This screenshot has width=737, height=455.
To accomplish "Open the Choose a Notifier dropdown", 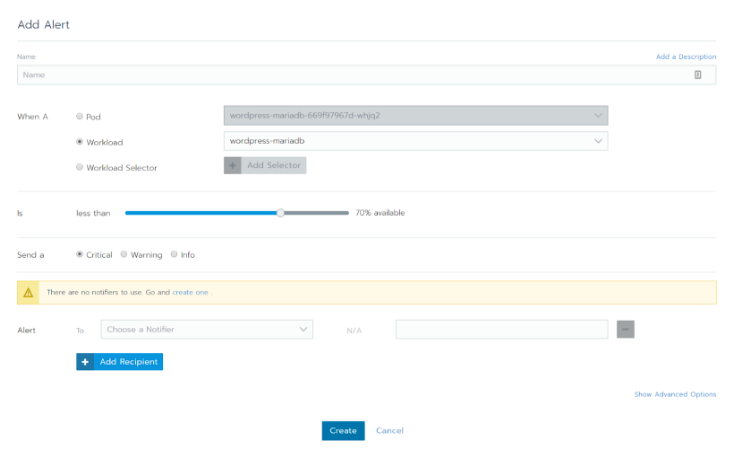I will click(x=207, y=329).
